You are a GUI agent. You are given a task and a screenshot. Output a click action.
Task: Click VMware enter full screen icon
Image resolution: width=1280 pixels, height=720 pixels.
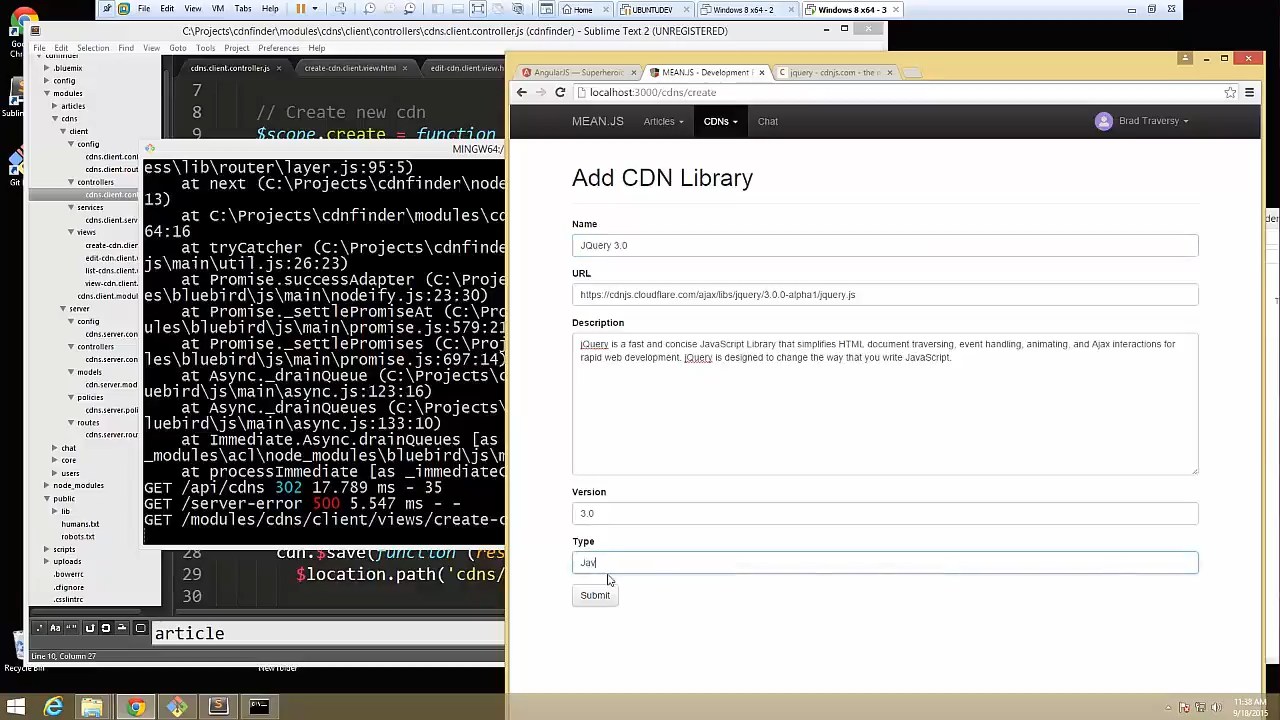(478, 9)
